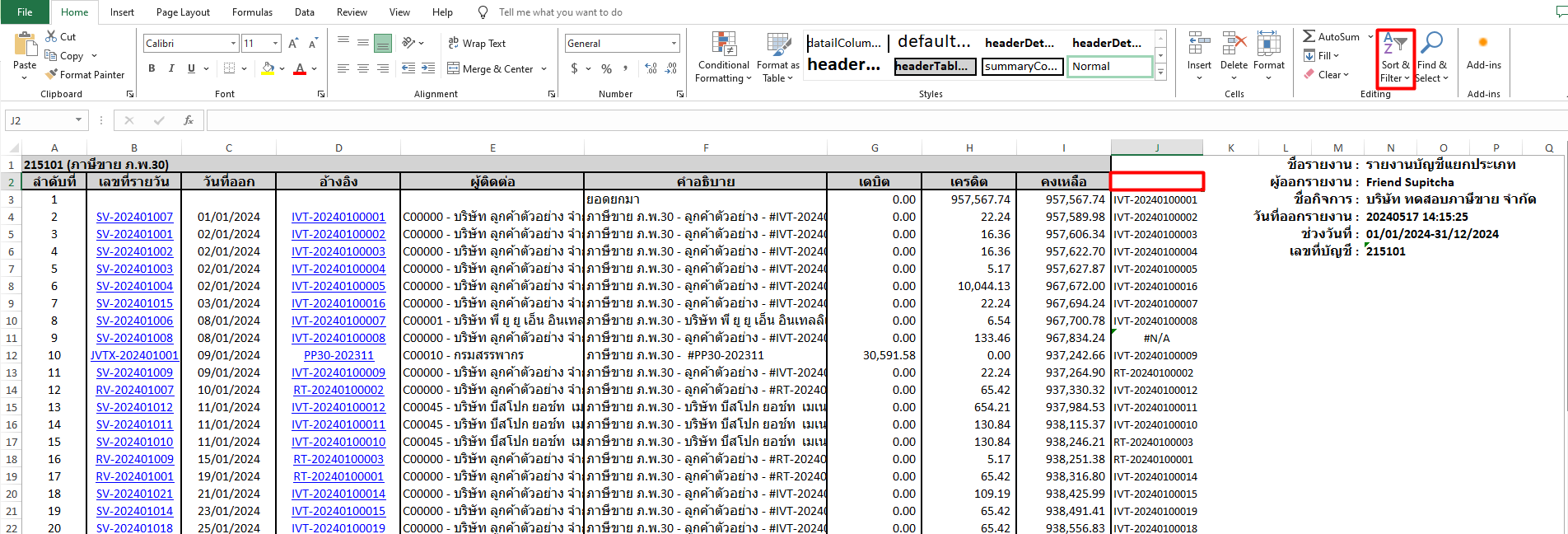Switch to the Page Layout tab

pyautogui.click(x=183, y=12)
